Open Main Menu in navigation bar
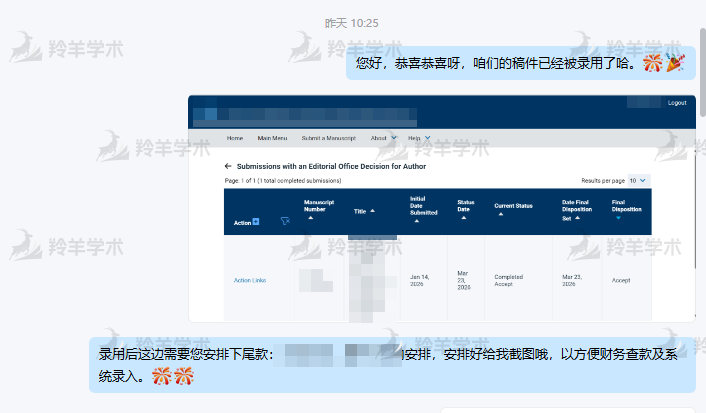 pyautogui.click(x=272, y=138)
